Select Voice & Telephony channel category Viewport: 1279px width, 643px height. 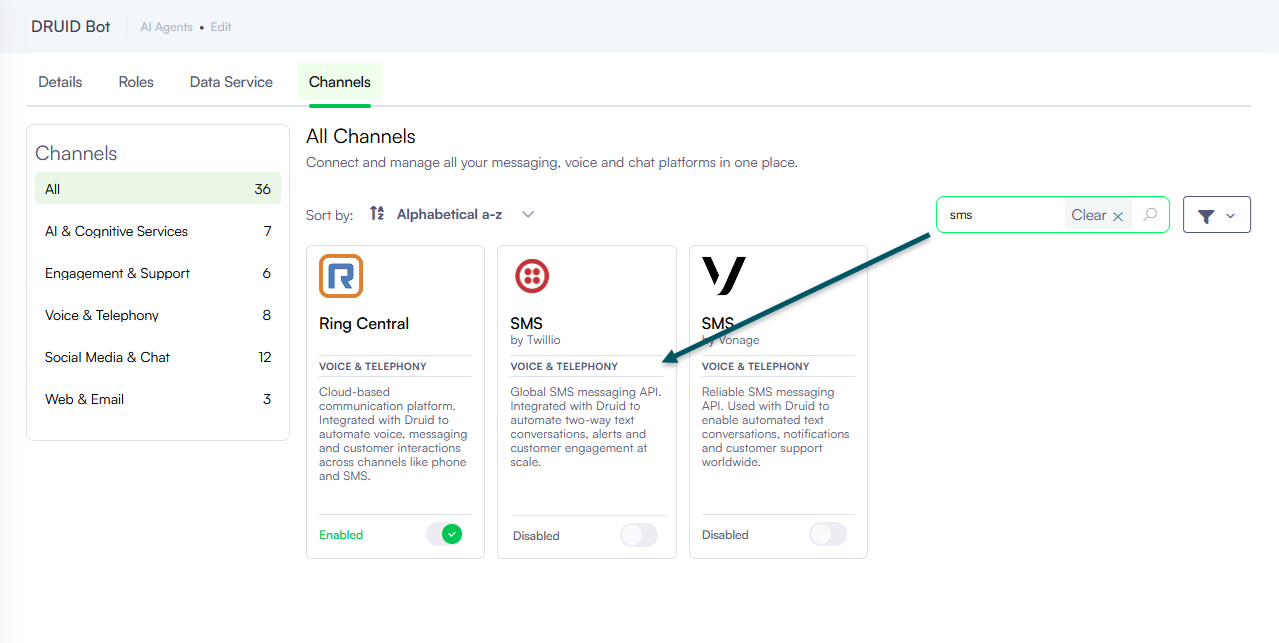tap(158, 315)
